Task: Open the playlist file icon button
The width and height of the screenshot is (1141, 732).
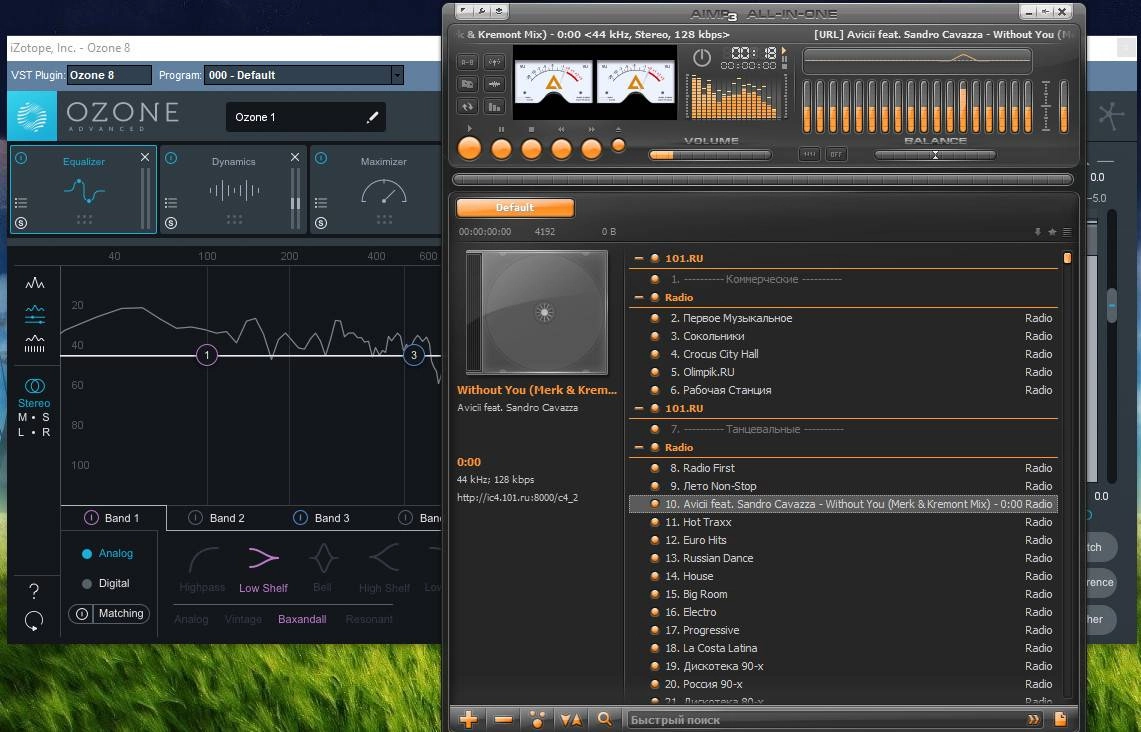Action: 1060,719
